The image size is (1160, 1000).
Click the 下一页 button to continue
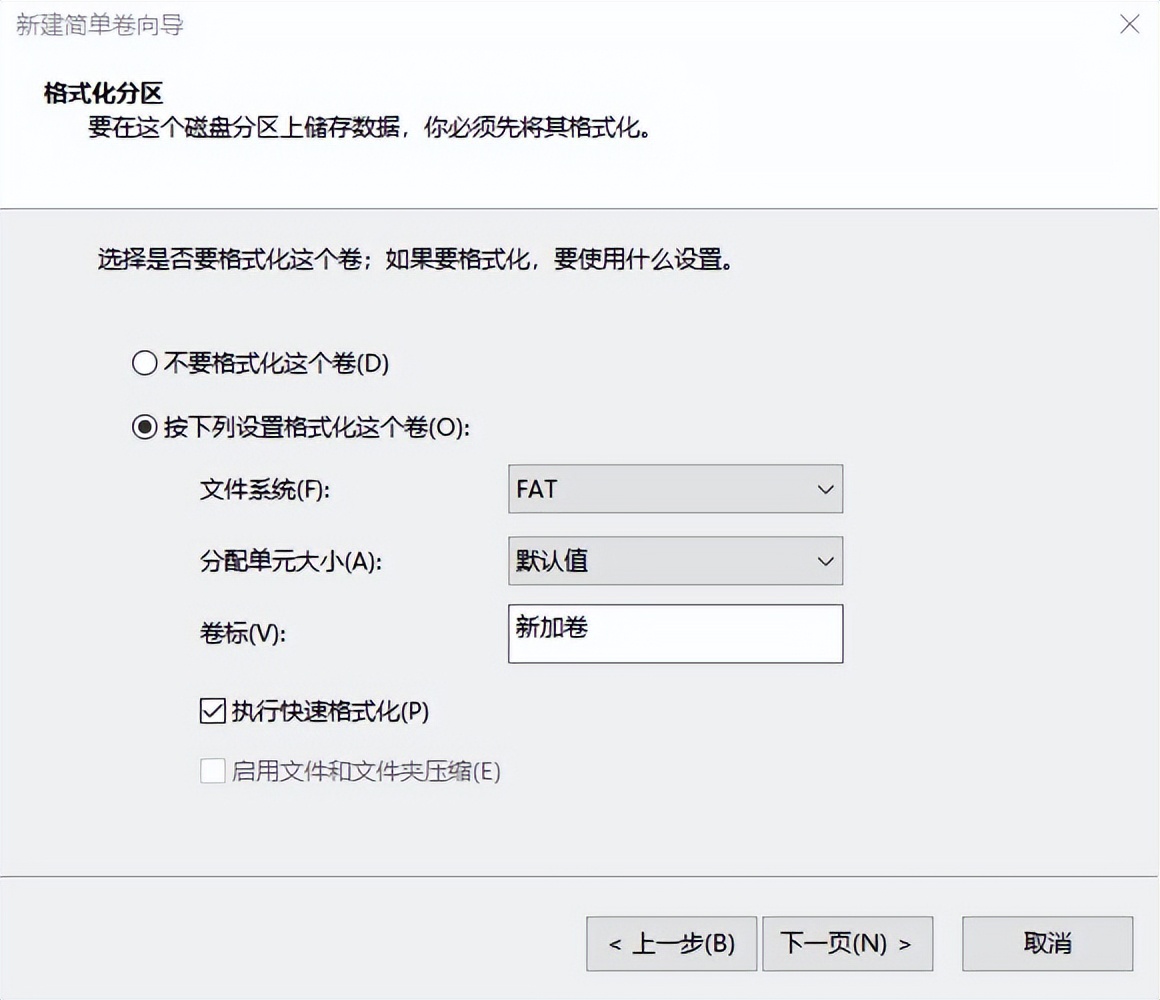[848, 943]
